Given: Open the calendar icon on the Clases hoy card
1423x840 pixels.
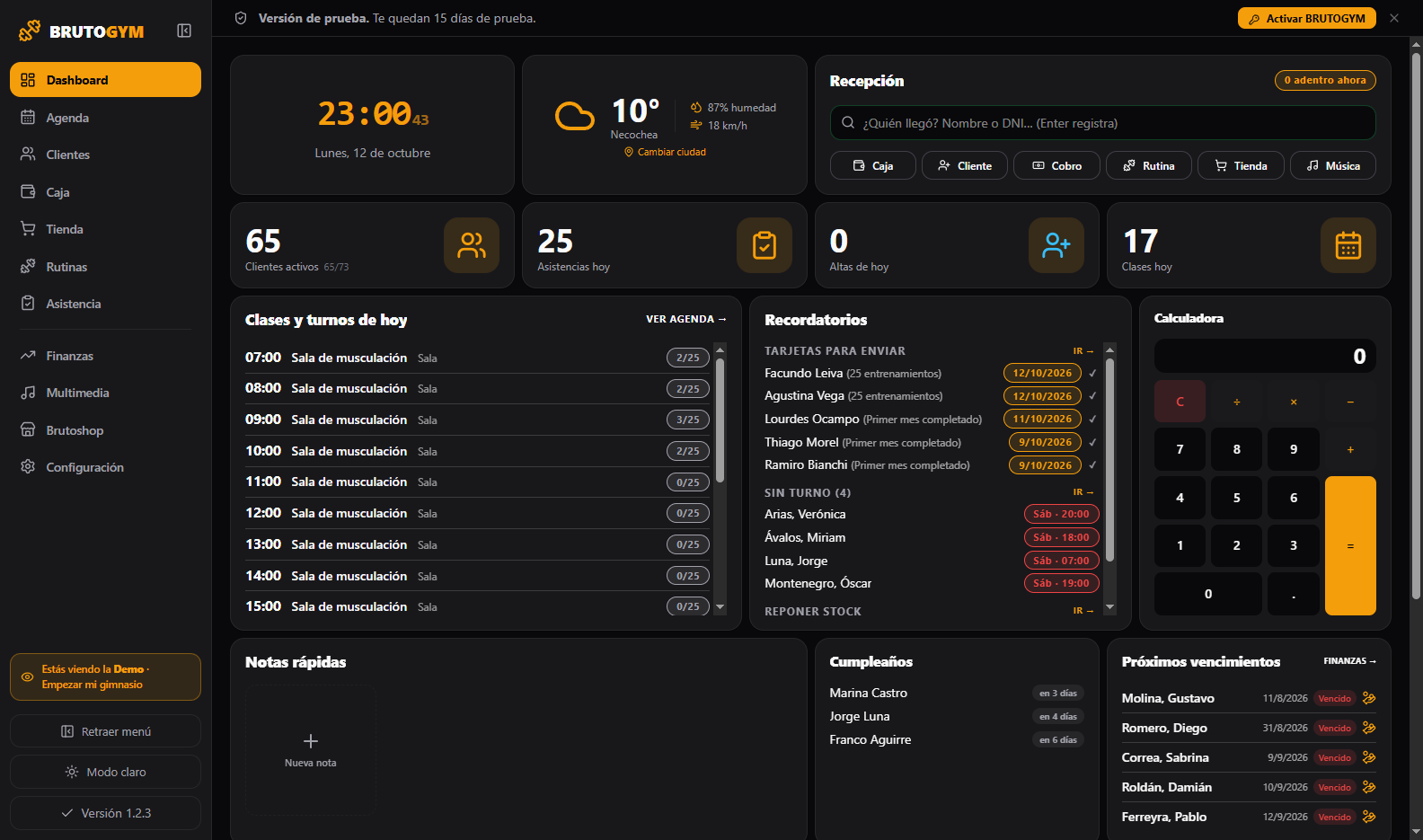Looking at the screenshot, I should click(x=1348, y=245).
